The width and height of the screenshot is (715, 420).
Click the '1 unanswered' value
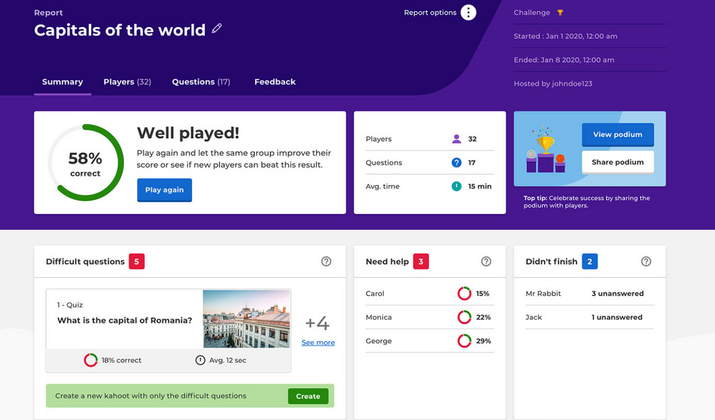[617, 317]
